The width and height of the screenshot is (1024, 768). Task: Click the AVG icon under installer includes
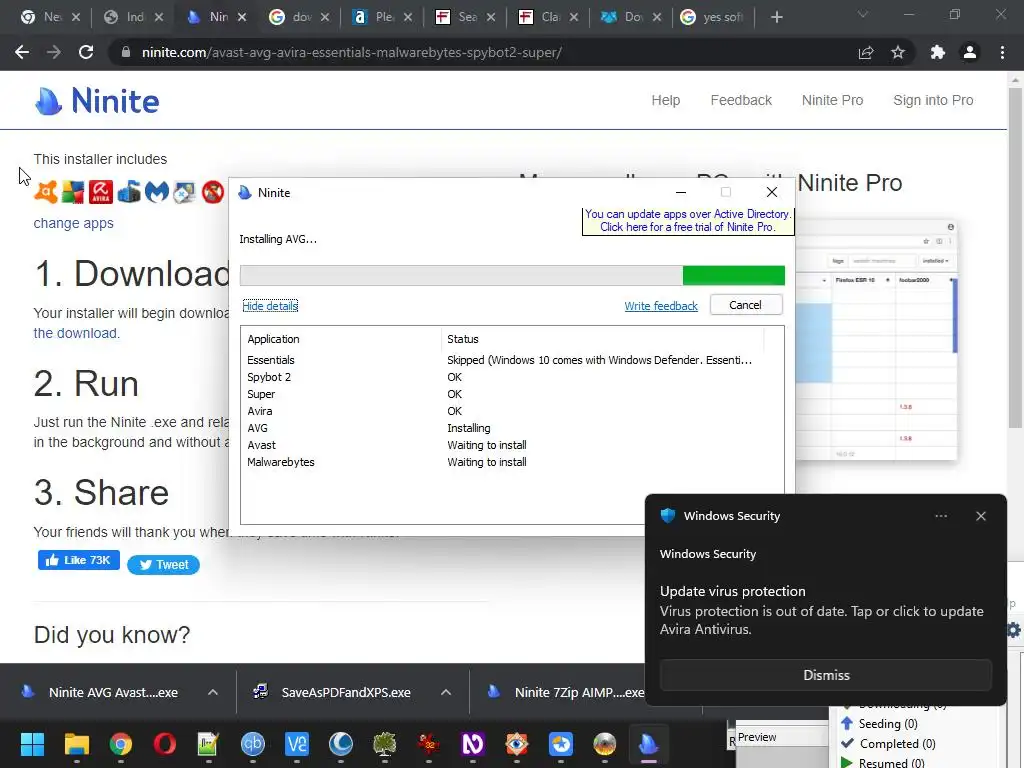(73, 192)
